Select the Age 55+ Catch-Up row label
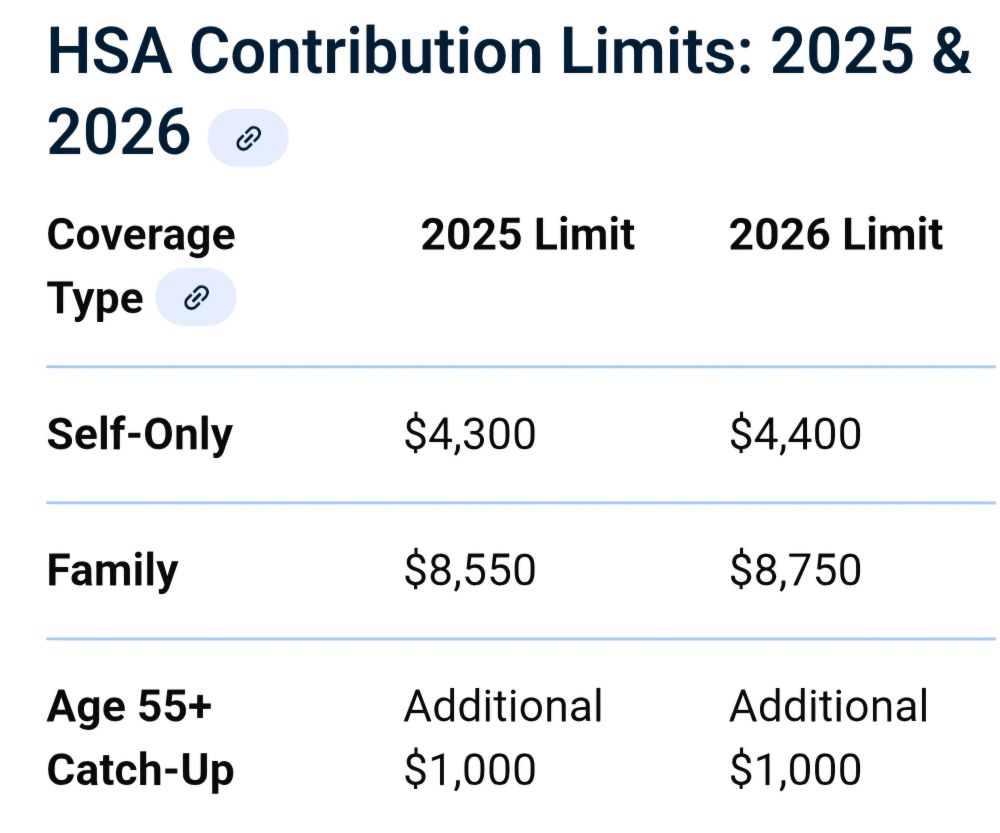This screenshot has height=833, width=1000. pos(139,738)
